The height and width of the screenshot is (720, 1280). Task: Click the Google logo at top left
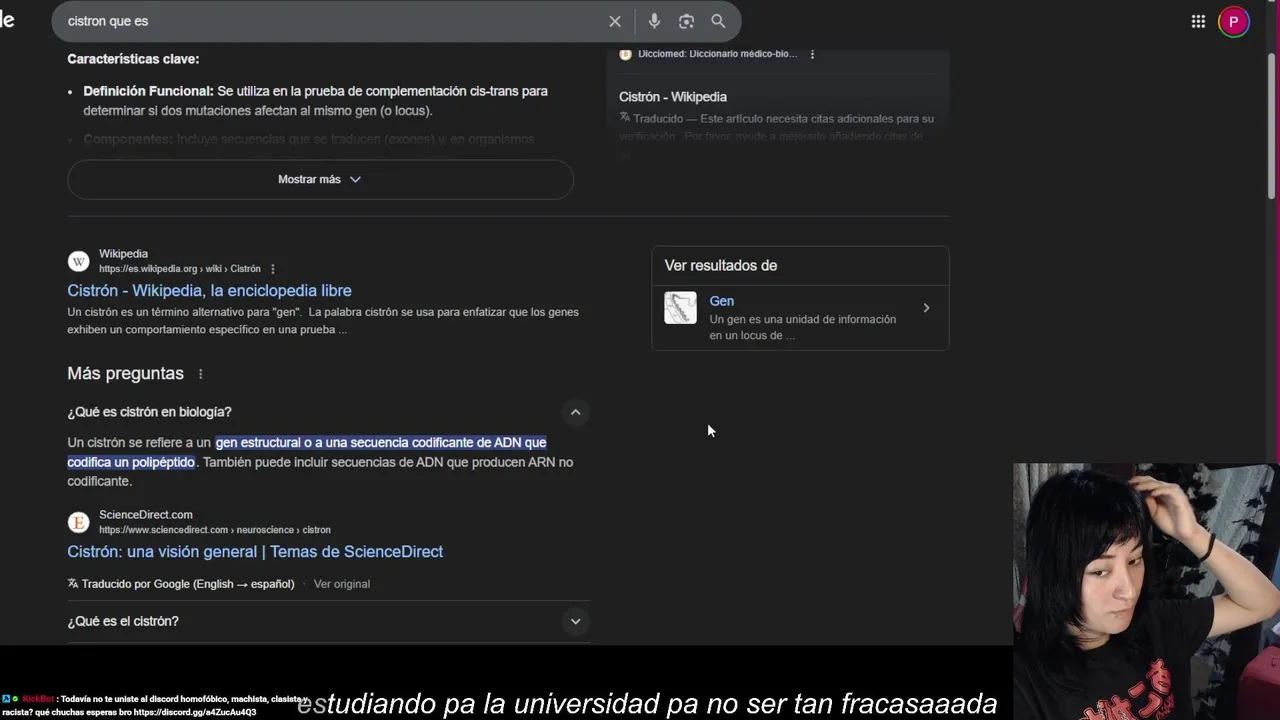[7, 21]
